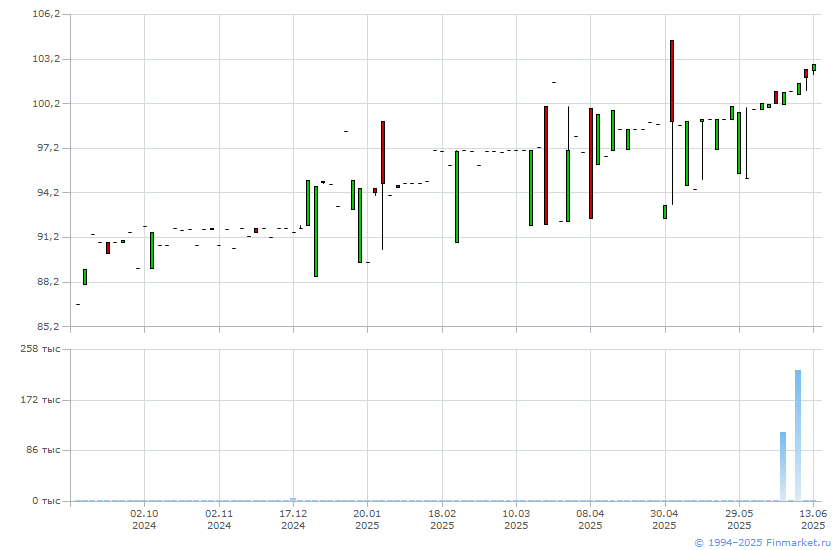The height and width of the screenshot is (550, 840).
Task: Click the 13.06 2025 date label
Action: (x=813, y=519)
